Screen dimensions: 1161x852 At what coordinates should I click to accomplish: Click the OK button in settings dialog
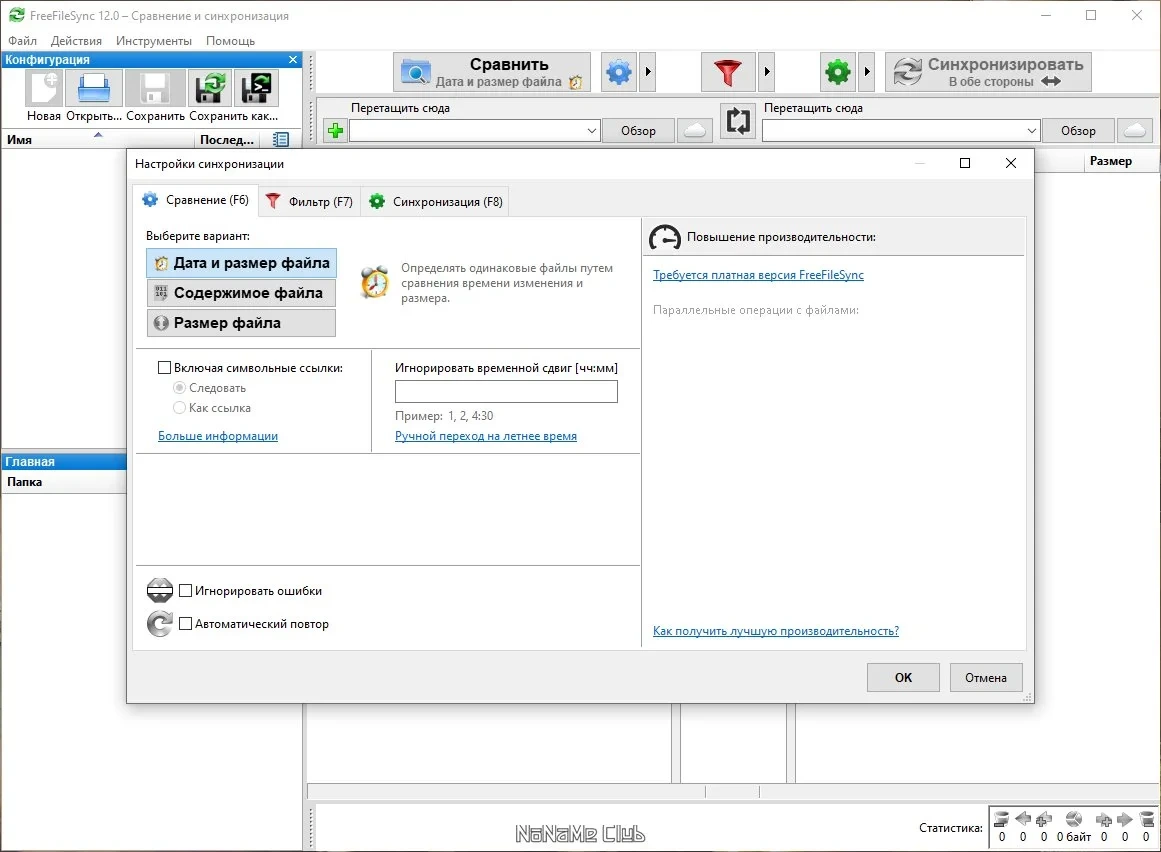point(903,677)
